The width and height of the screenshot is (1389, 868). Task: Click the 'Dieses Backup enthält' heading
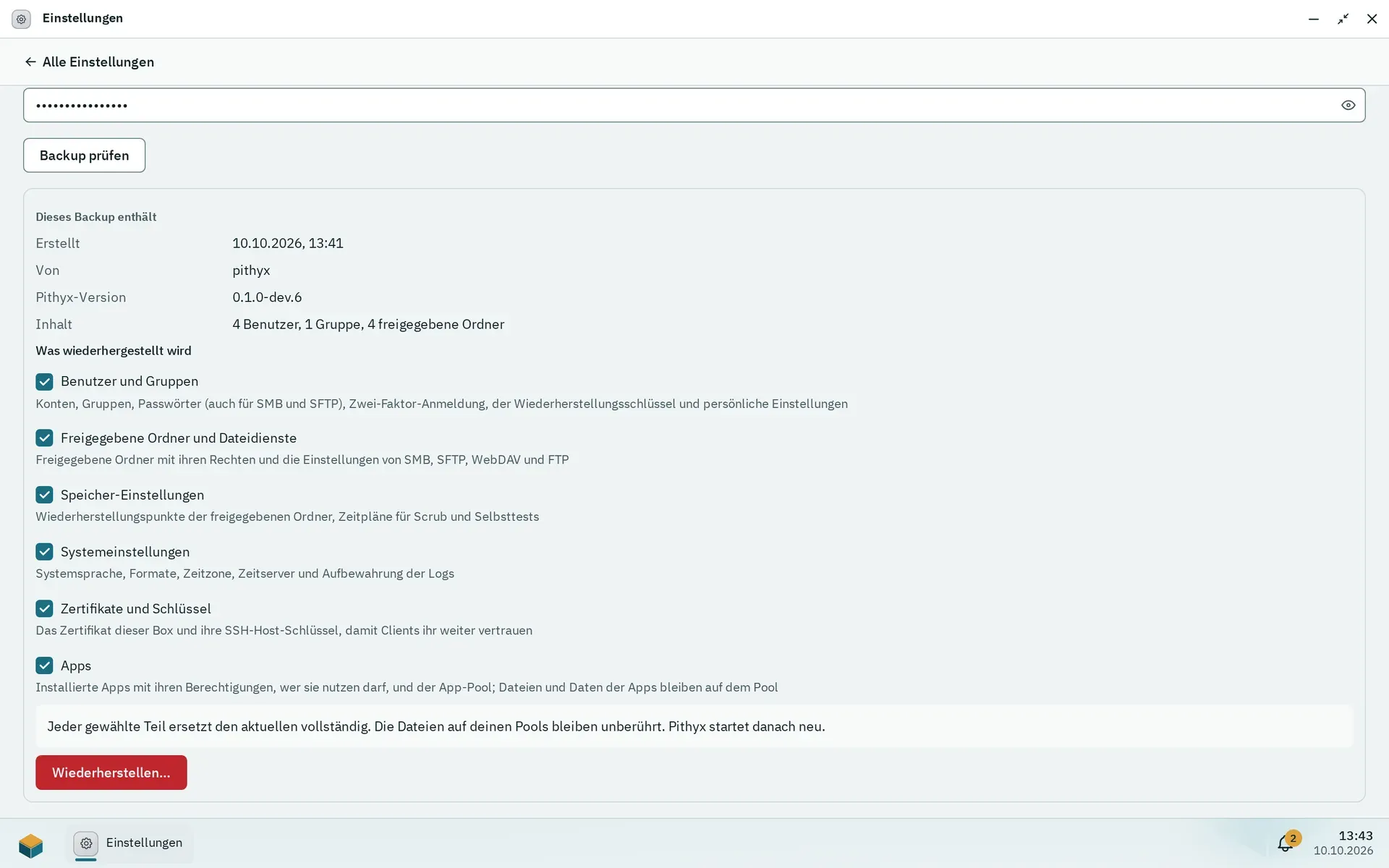tap(96, 217)
